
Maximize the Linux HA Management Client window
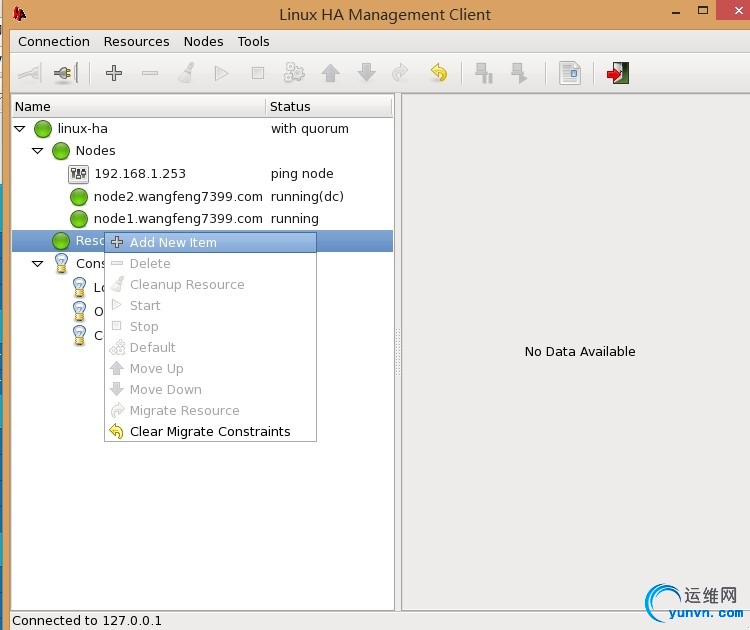tap(703, 11)
